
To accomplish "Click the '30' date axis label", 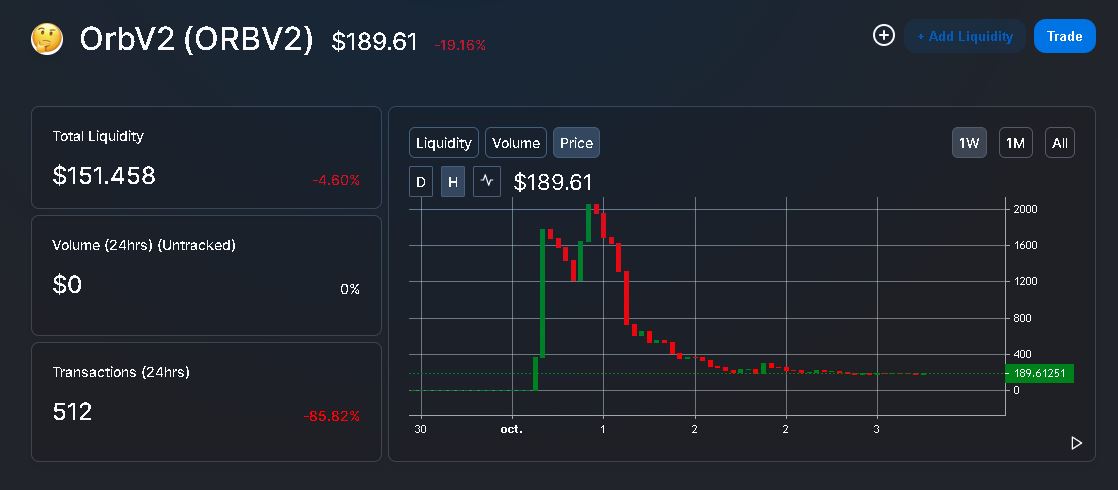I will tap(421, 429).
